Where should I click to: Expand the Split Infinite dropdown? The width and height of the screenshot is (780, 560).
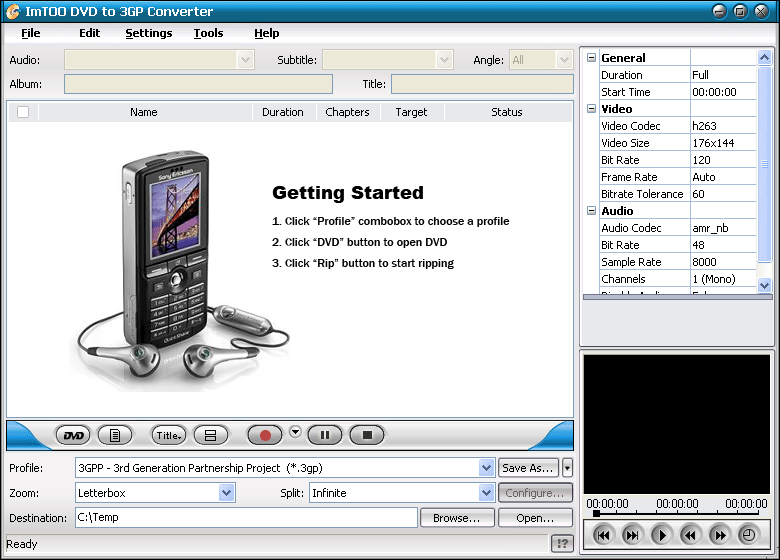pyautogui.click(x=486, y=493)
